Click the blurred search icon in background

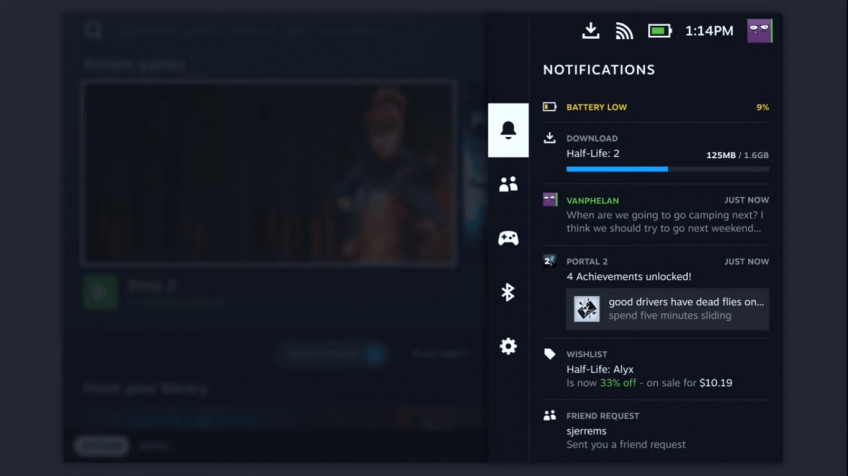pos(93,30)
